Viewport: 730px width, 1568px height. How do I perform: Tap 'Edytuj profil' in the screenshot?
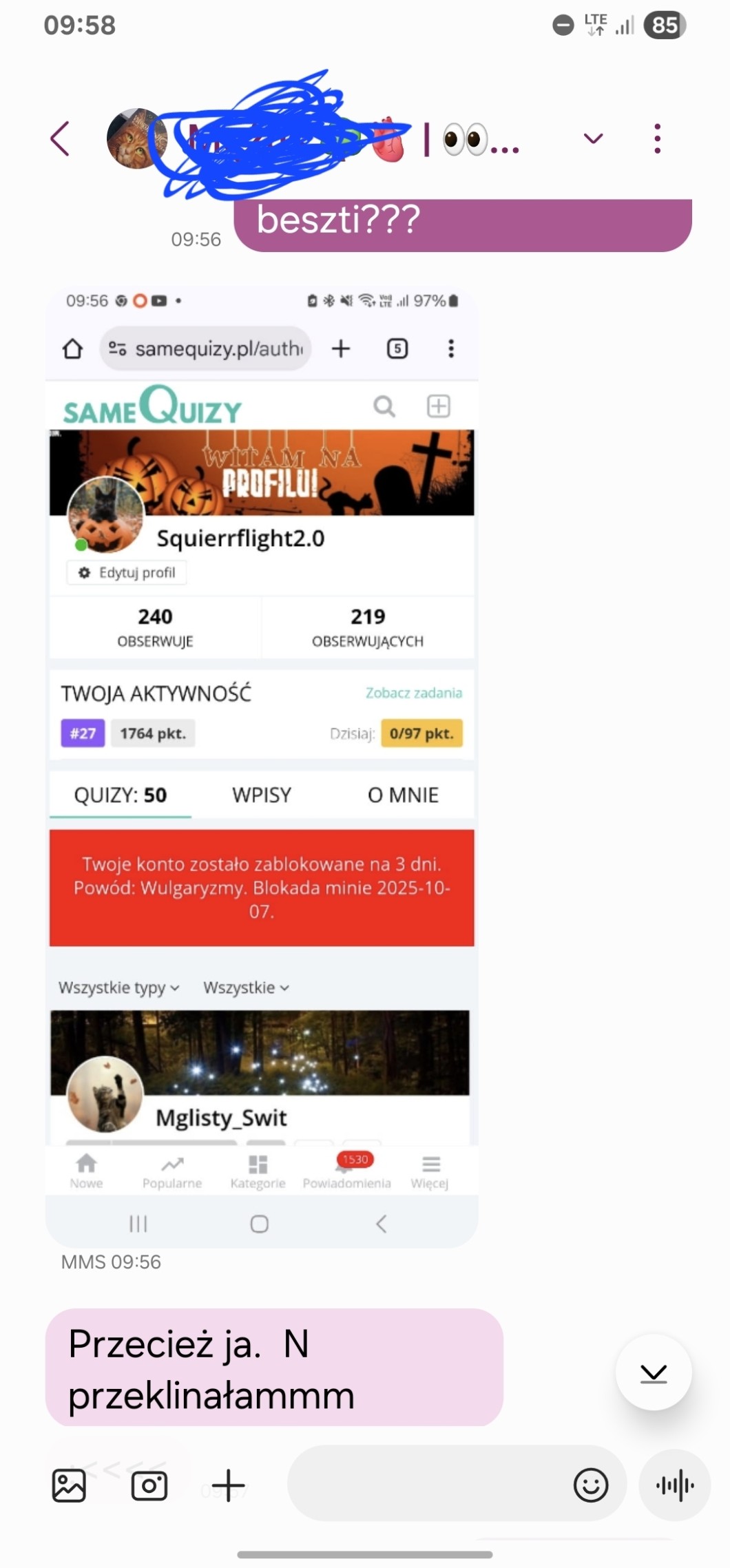[127, 573]
